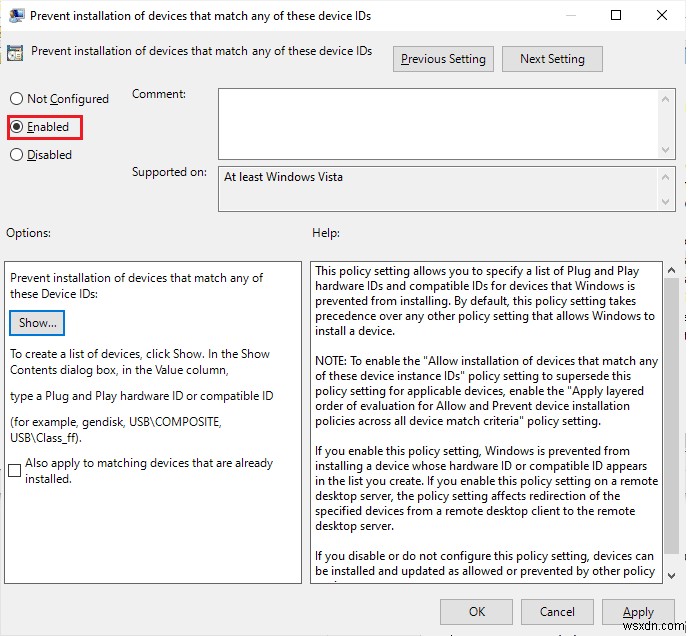Click the 'Help:' label
Viewport: 696px width, 636px height.
click(326, 233)
